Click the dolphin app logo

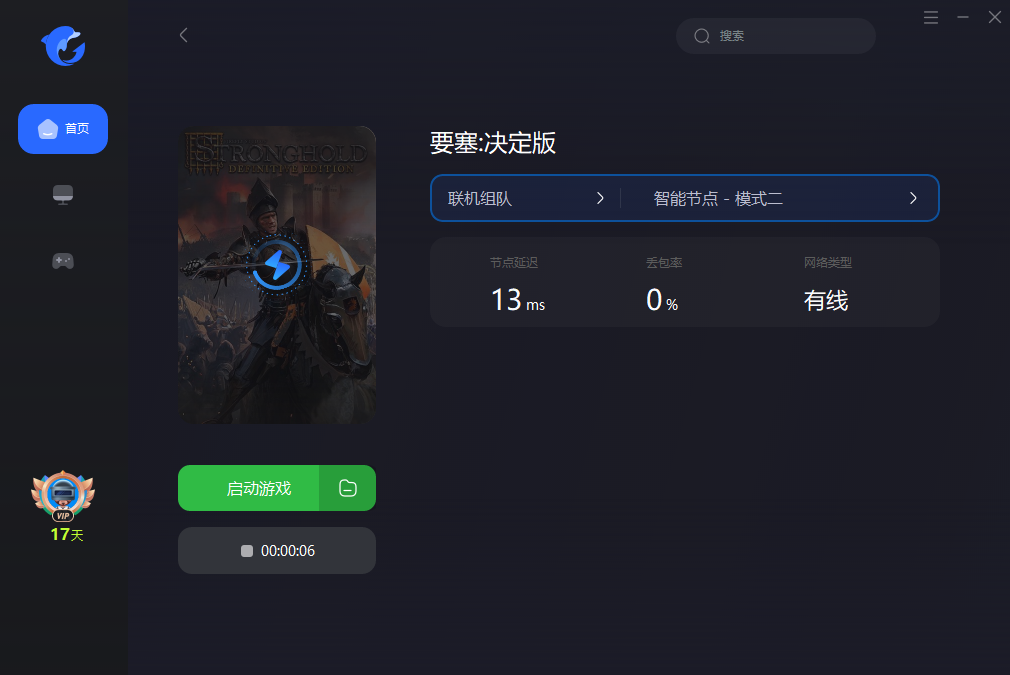coord(63,46)
